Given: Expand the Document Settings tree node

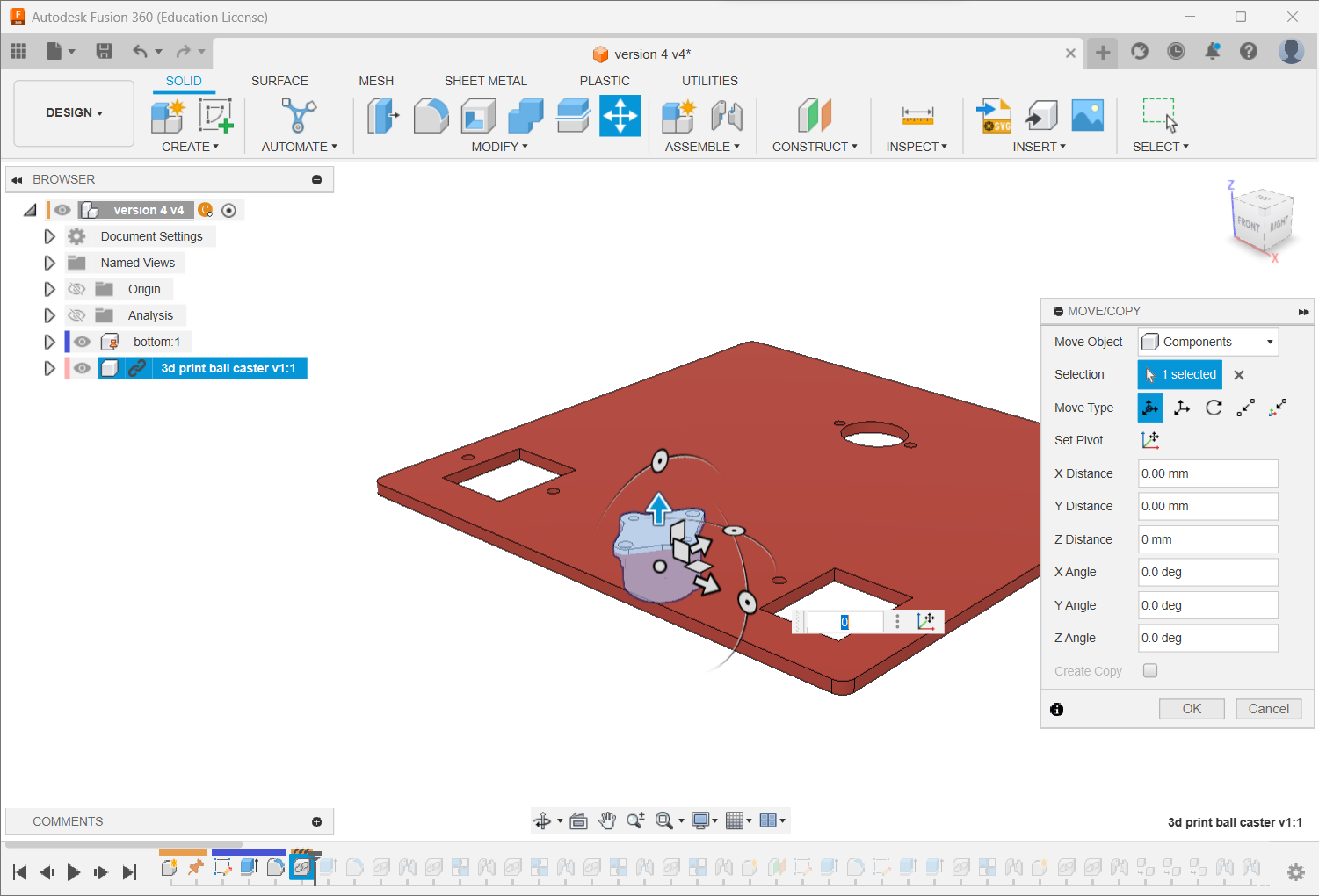Looking at the screenshot, I should (x=49, y=236).
